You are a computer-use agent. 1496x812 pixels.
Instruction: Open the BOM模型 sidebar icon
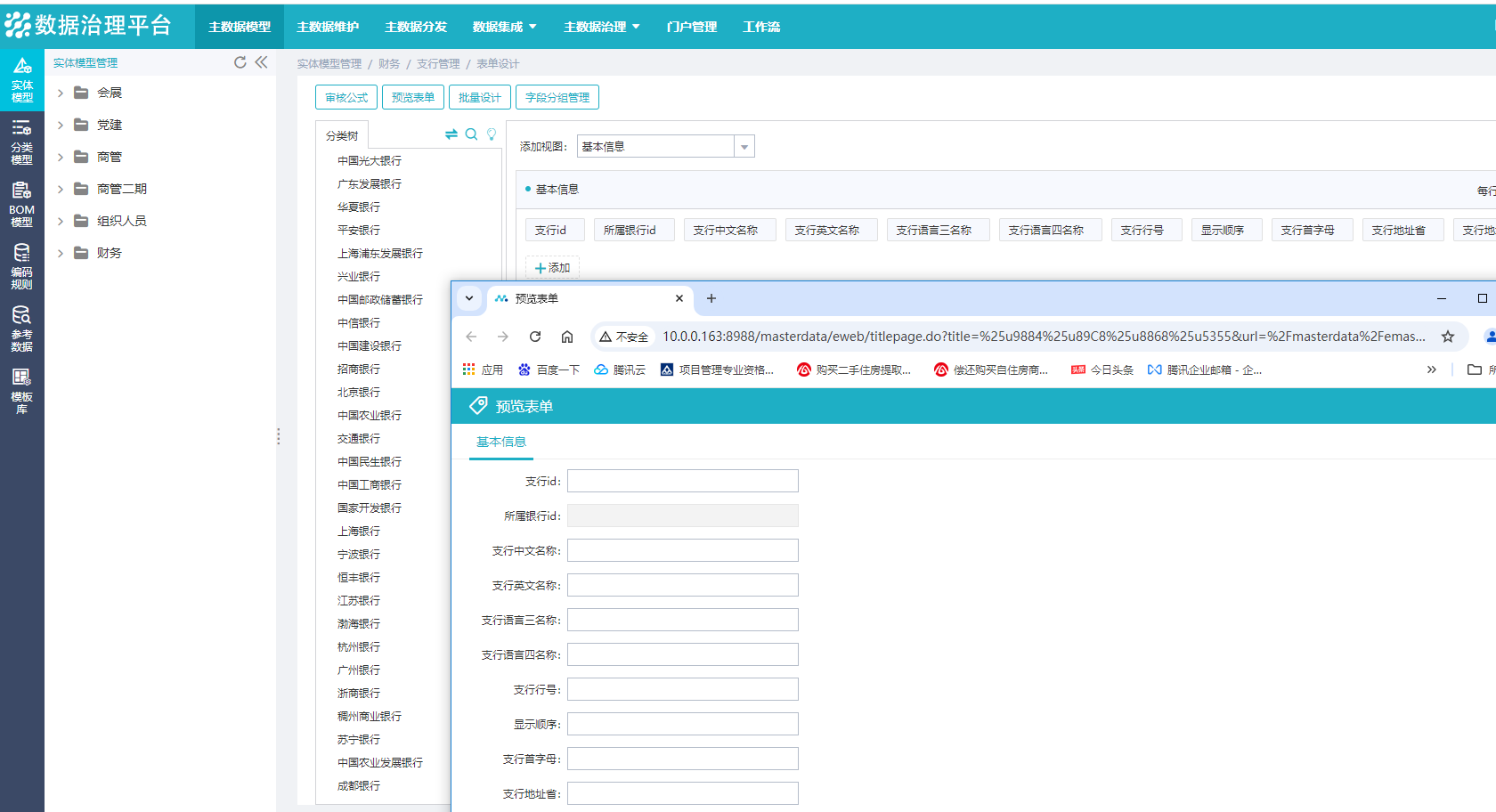[21, 204]
